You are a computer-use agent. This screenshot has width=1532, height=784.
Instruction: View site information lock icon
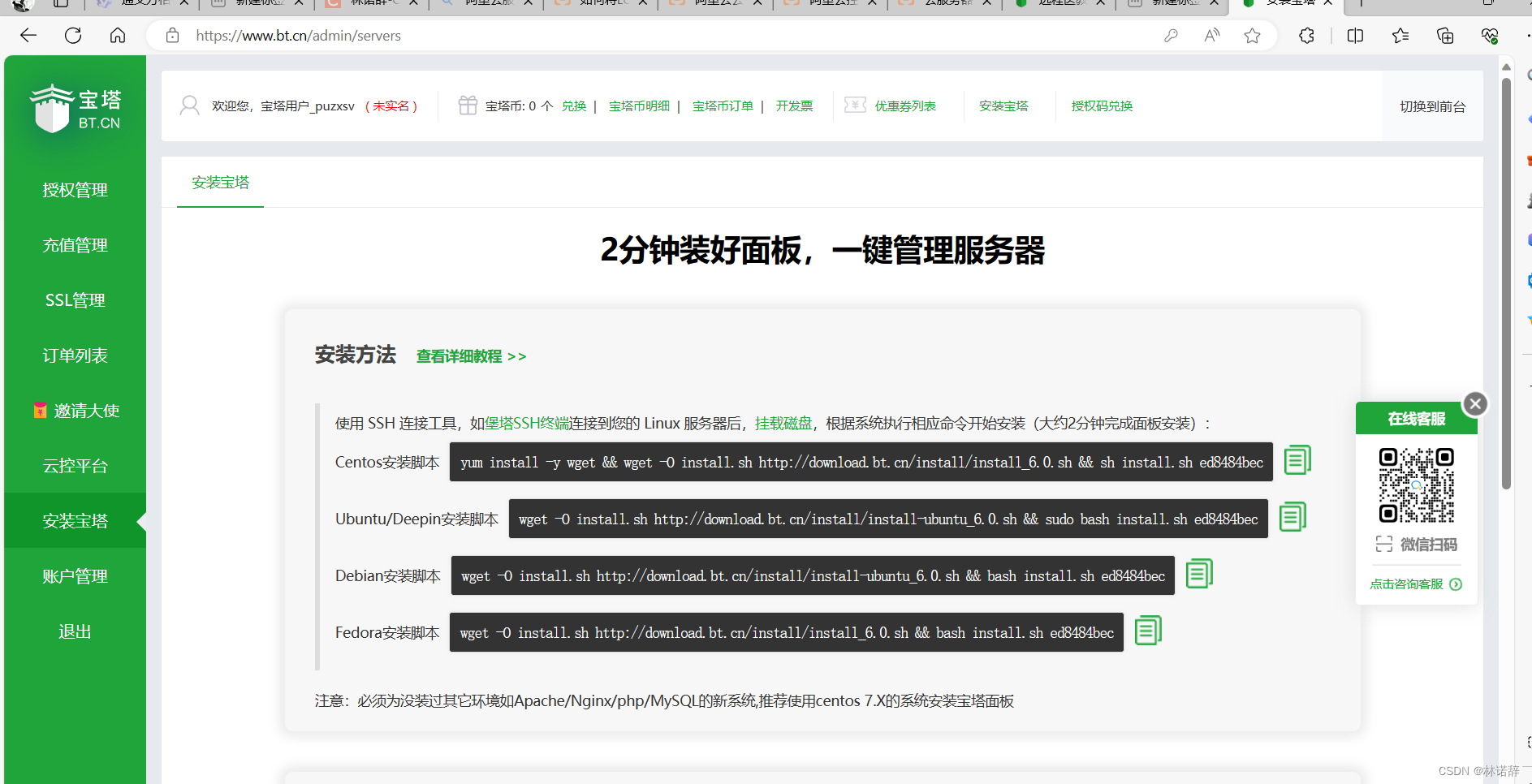(x=172, y=36)
